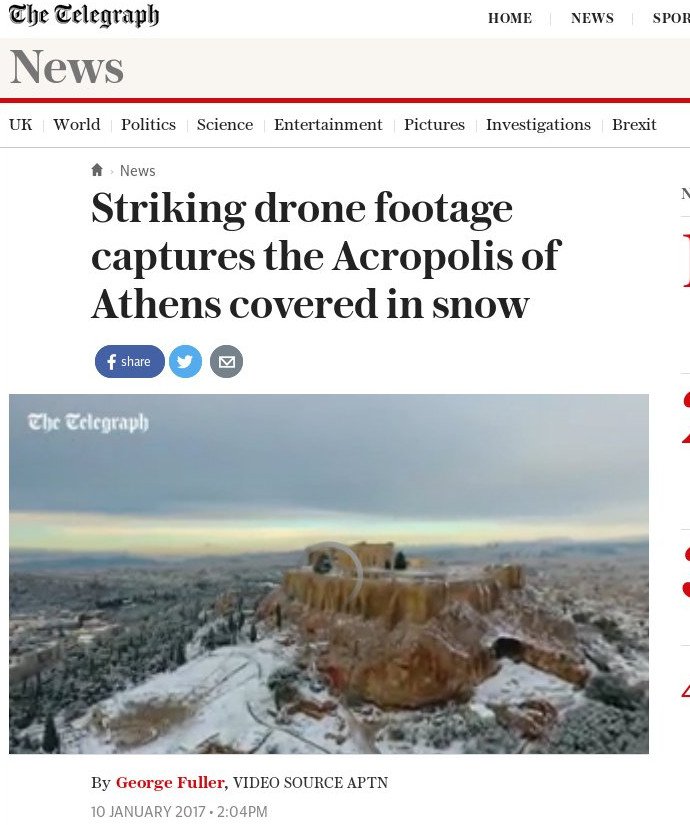Select the World section tab

[77, 125]
